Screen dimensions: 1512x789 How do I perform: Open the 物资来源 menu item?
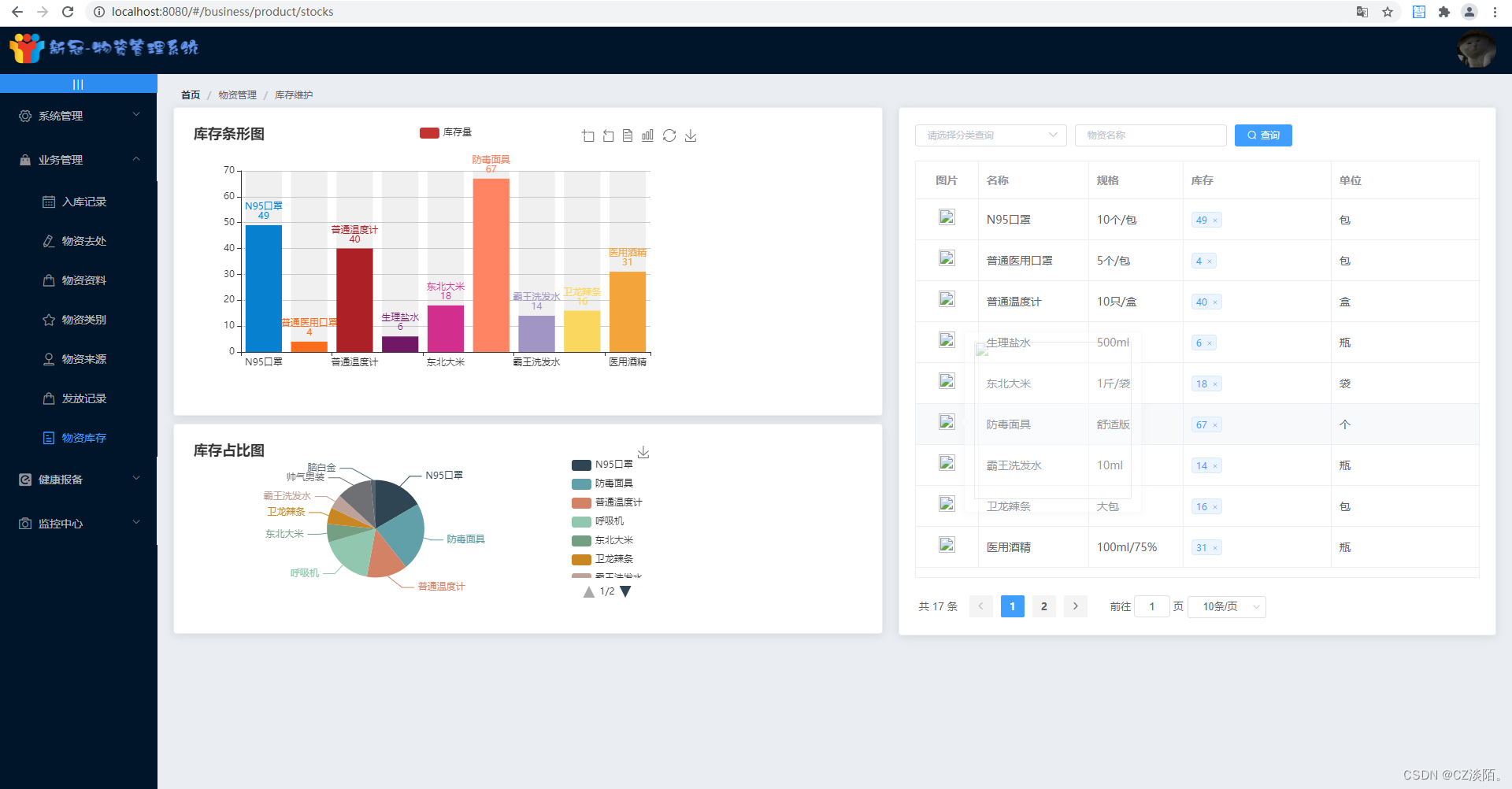pyautogui.click(x=79, y=359)
